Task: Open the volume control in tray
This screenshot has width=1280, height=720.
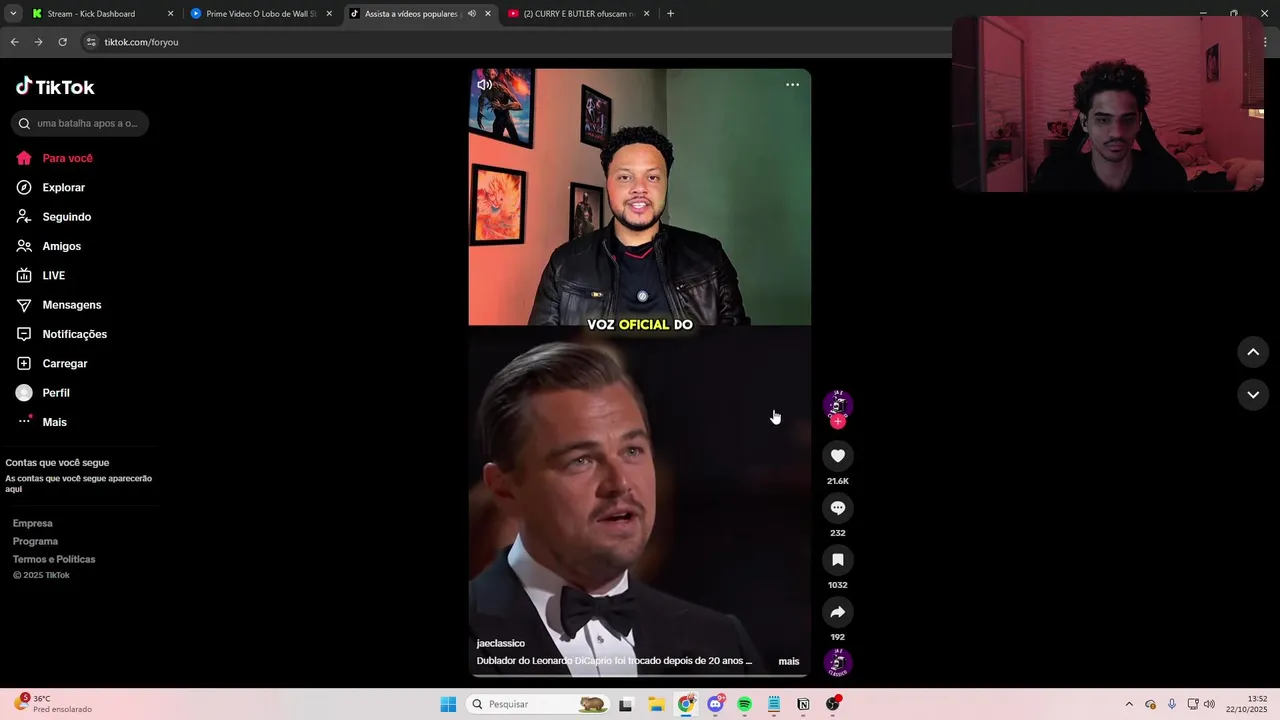Action: point(1209,704)
